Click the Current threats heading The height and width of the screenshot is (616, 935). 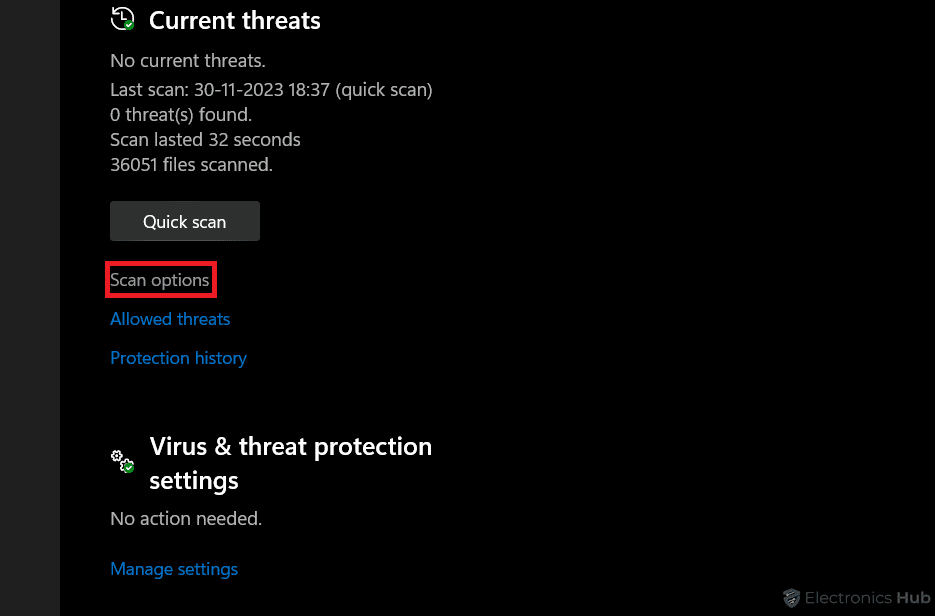click(x=235, y=20)
